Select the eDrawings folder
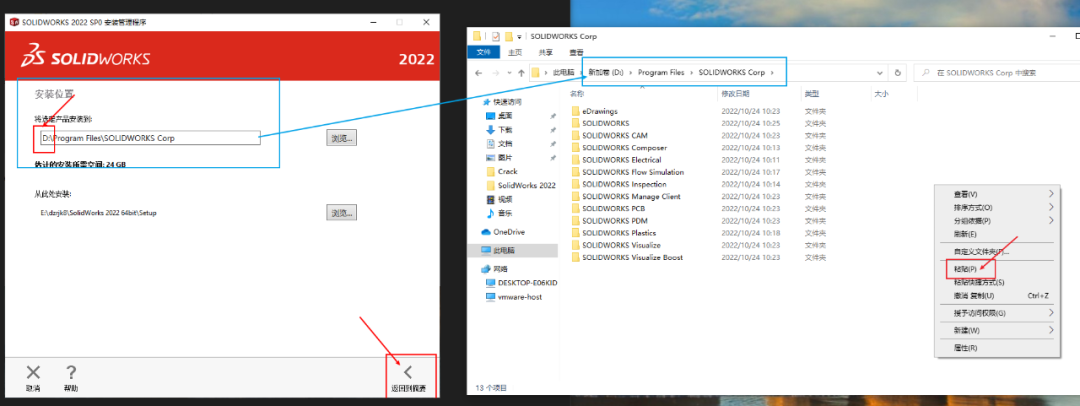The height and width of the screenshot is (406, 1080). pyautogui.click(x=595, y=111)
